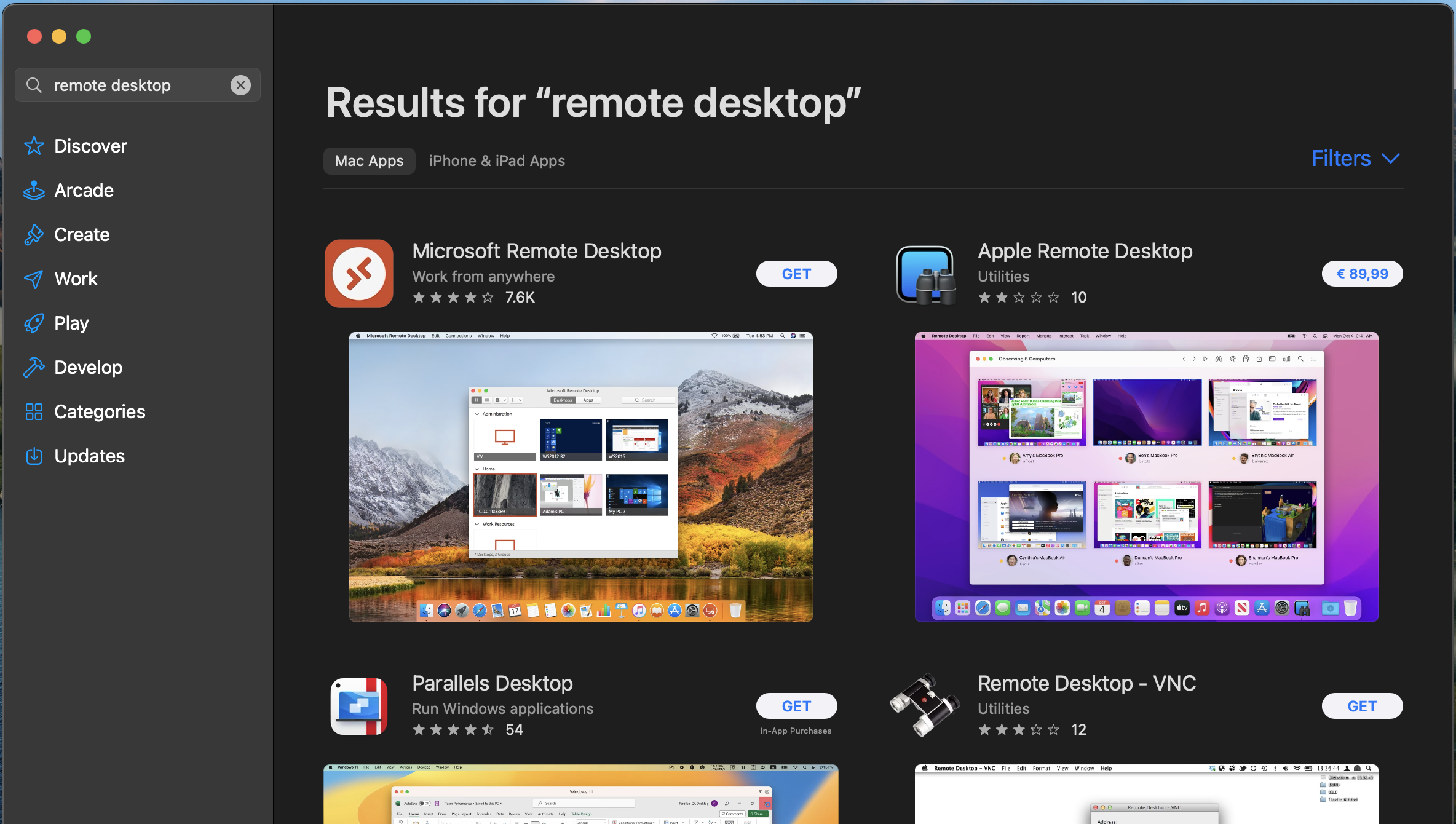The width and height of the screenshot is (1456, 824).
Task: Click the Apple Remote Desktop binoculars icon
Action: [925, 273]
